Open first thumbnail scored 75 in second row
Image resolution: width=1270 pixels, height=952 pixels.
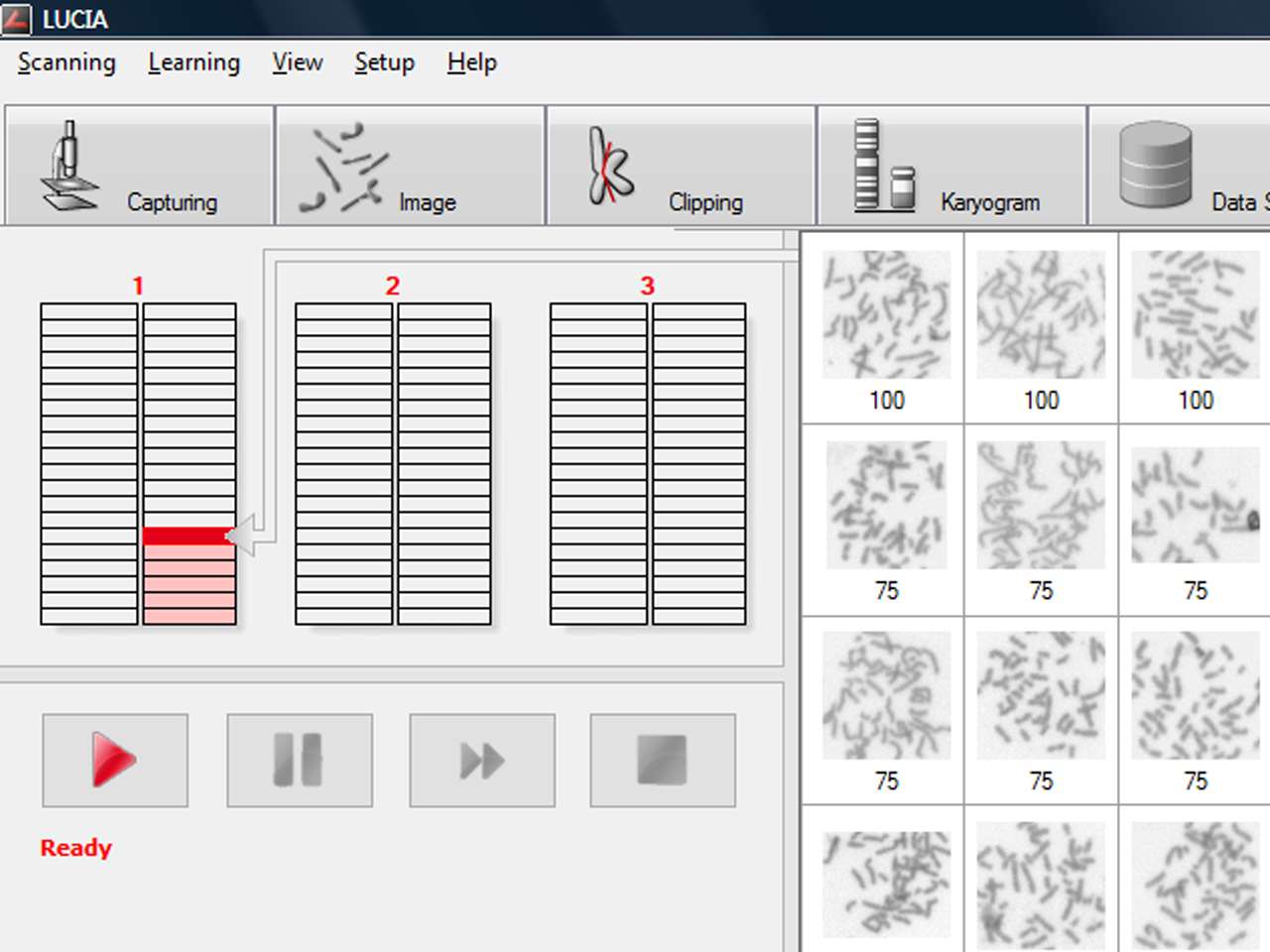[886, 505]
